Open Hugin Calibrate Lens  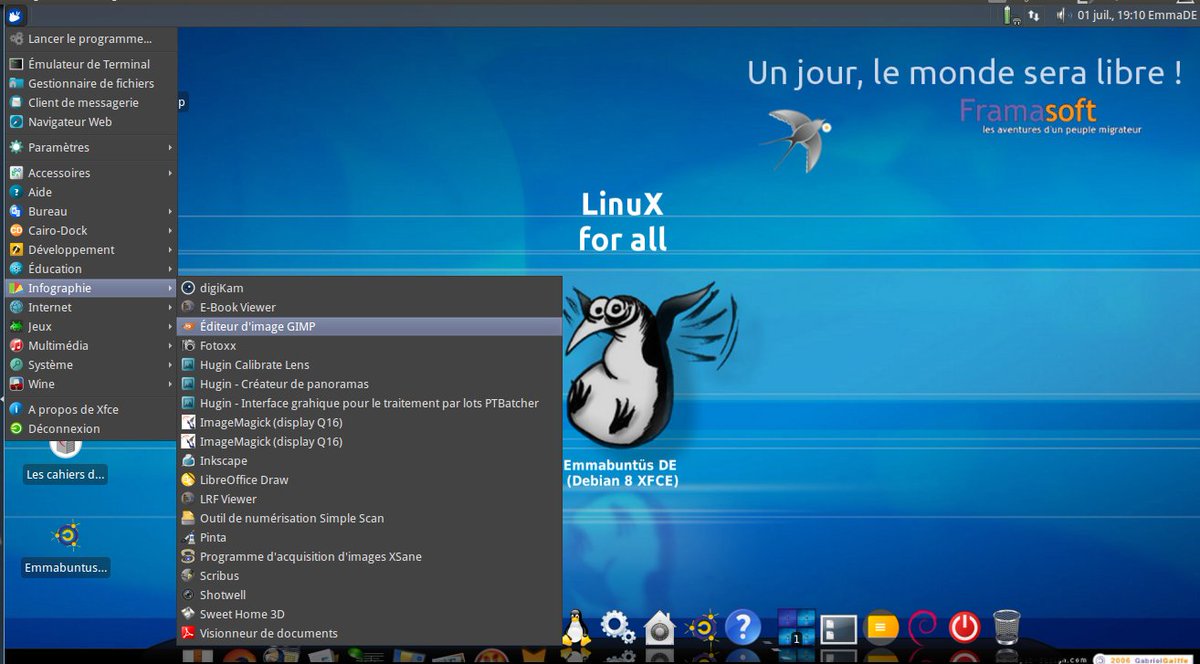click(369, 365)
